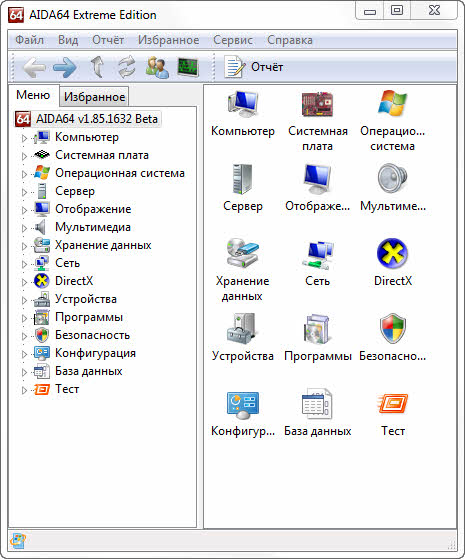
Task: Open the system monitor chart toolbar icon
Action: pyautogui.click(x=188, y=67)
